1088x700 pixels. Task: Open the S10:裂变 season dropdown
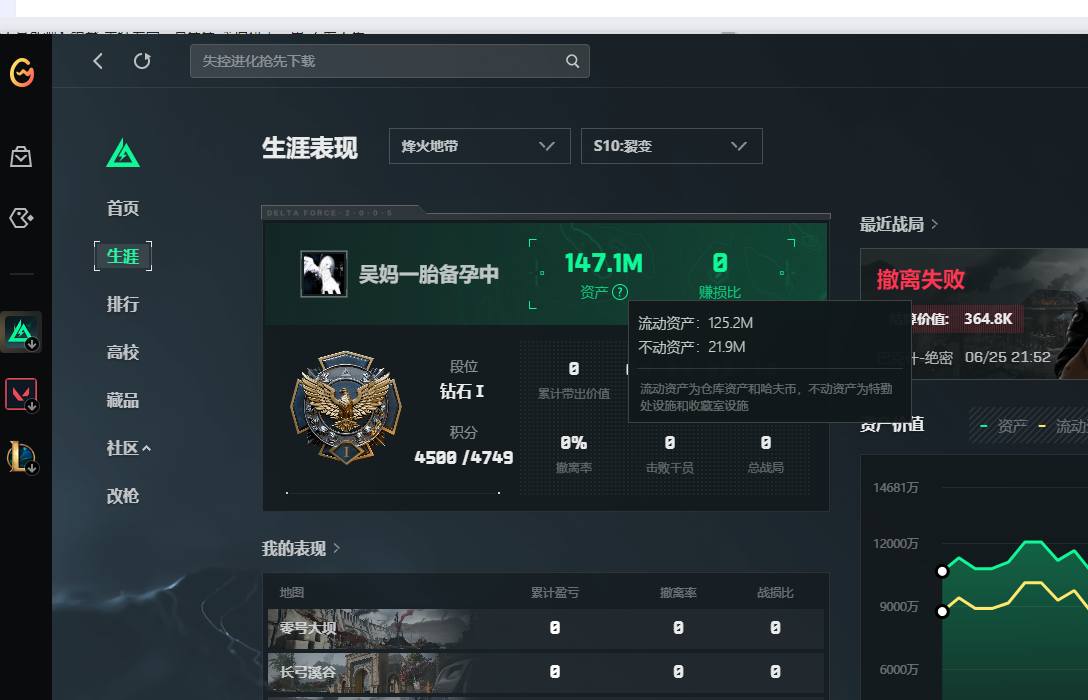[672, 146]
